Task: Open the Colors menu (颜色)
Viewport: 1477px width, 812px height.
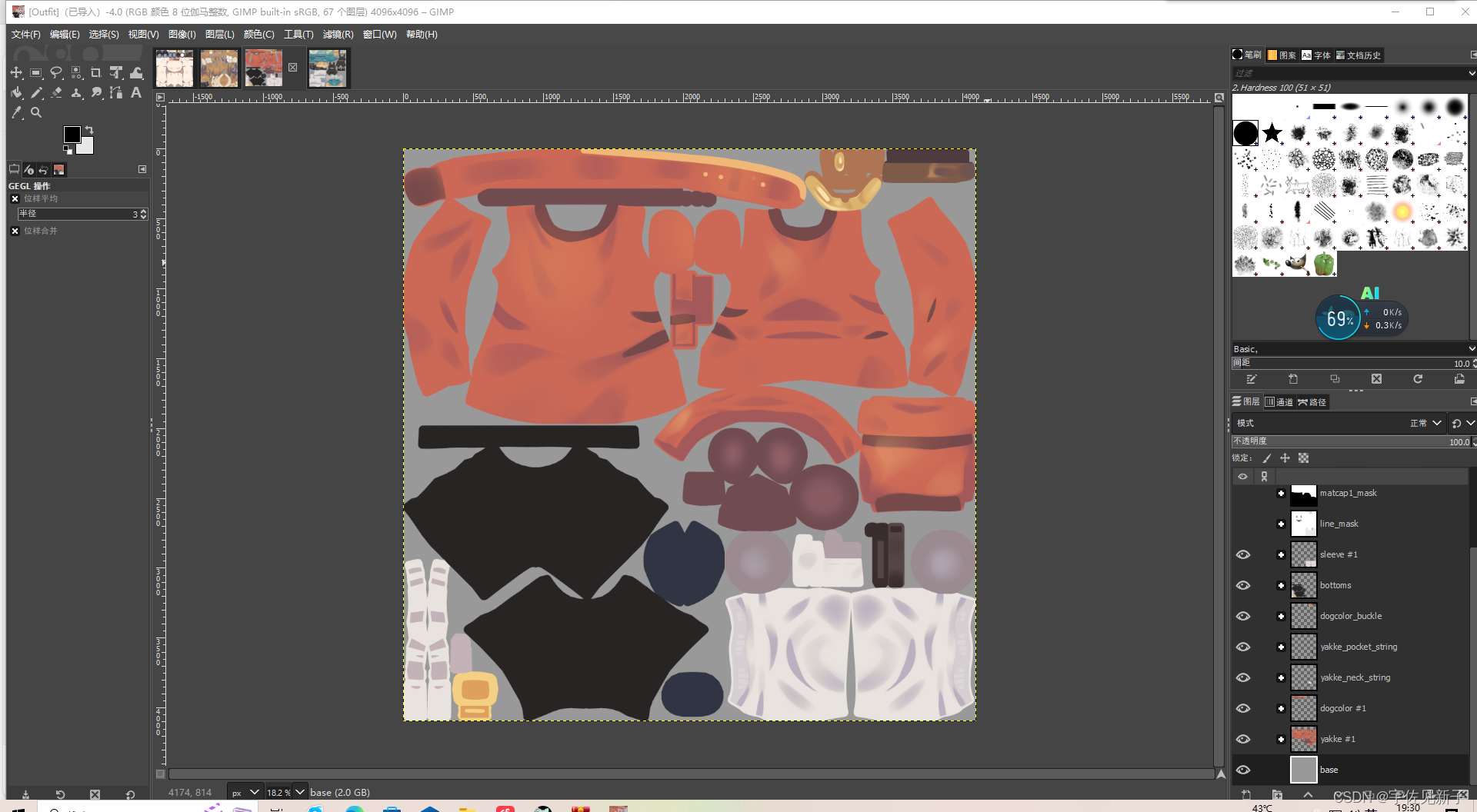Action: tap(258, 35)
